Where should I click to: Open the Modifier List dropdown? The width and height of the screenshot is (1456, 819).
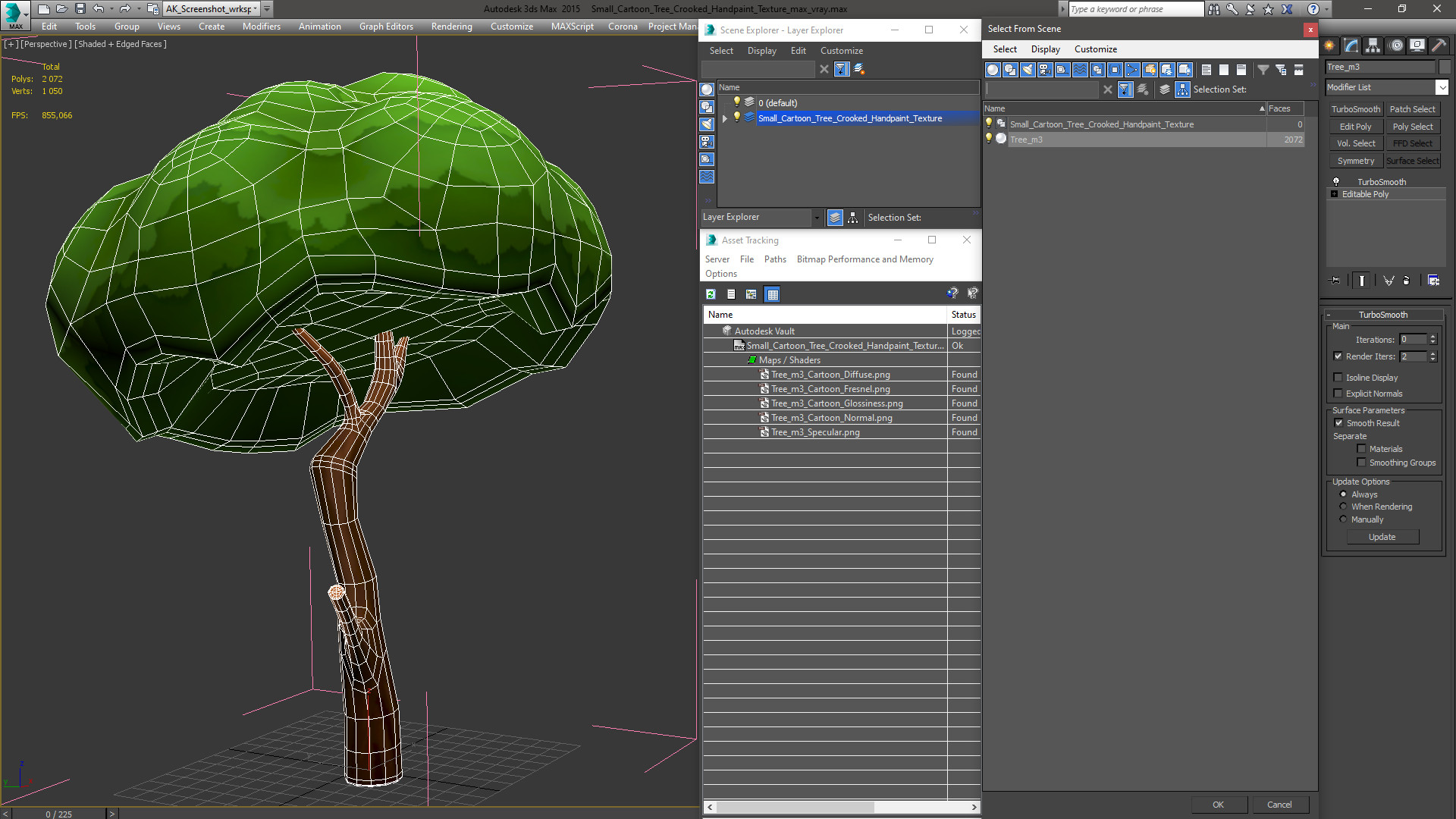coord(1442,87)
